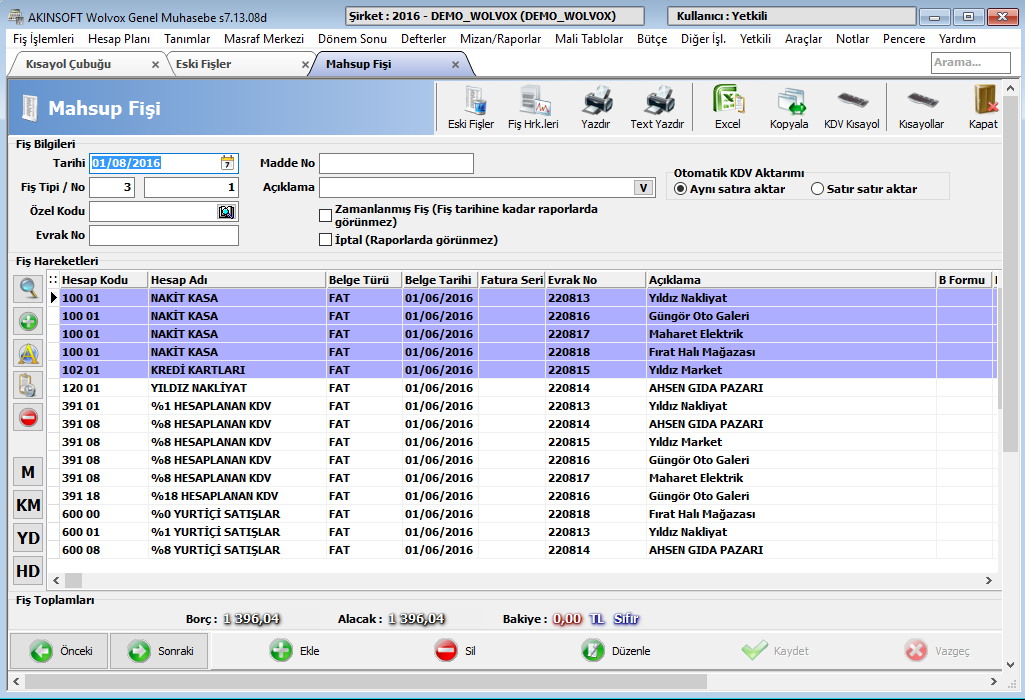Viewport: 1025px width, 700px height.
Task: Open calendar picker in Tarihi field
Action: coord(227,163)
